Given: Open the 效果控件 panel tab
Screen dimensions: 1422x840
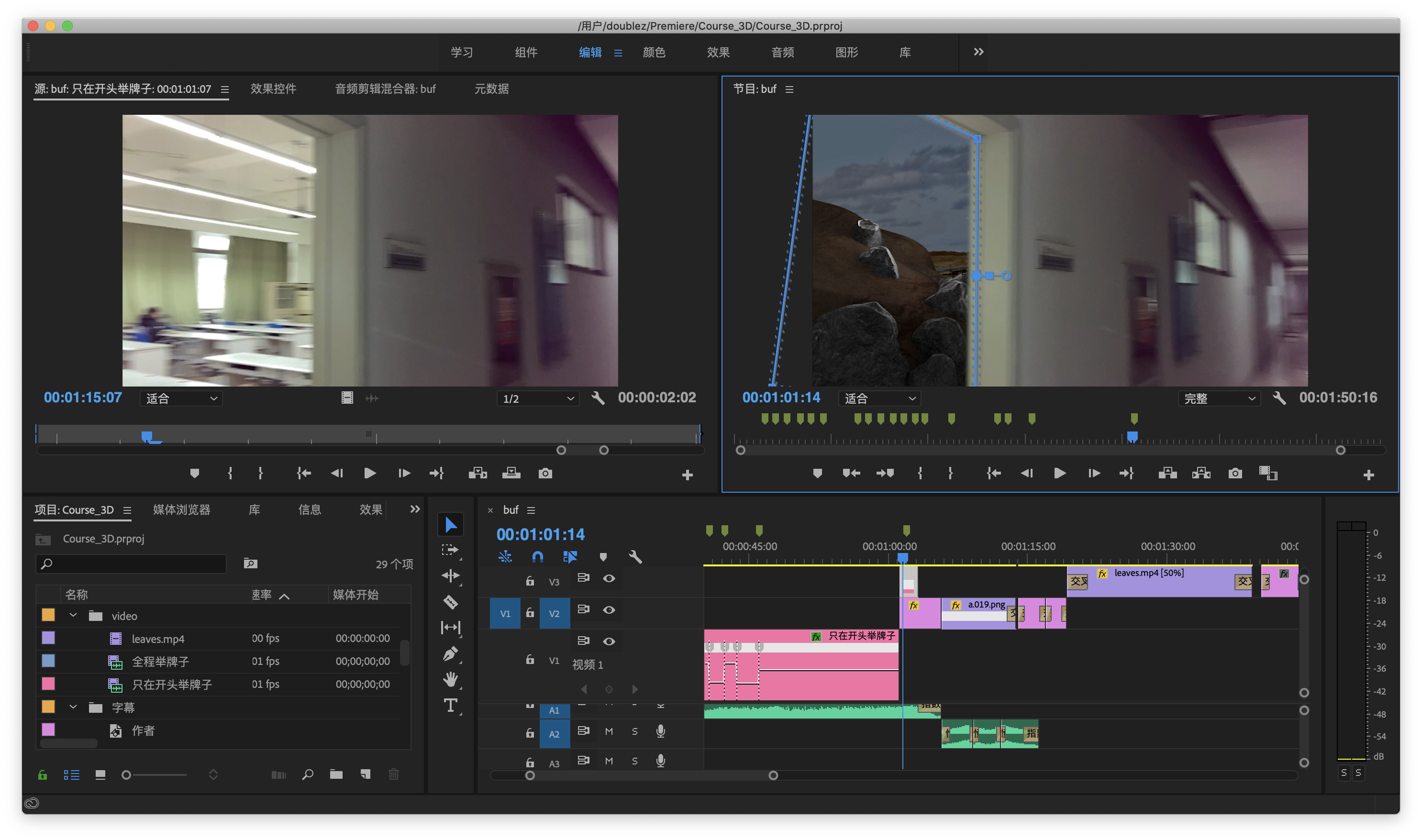Looking at the screenshot, I should [273, 89].
